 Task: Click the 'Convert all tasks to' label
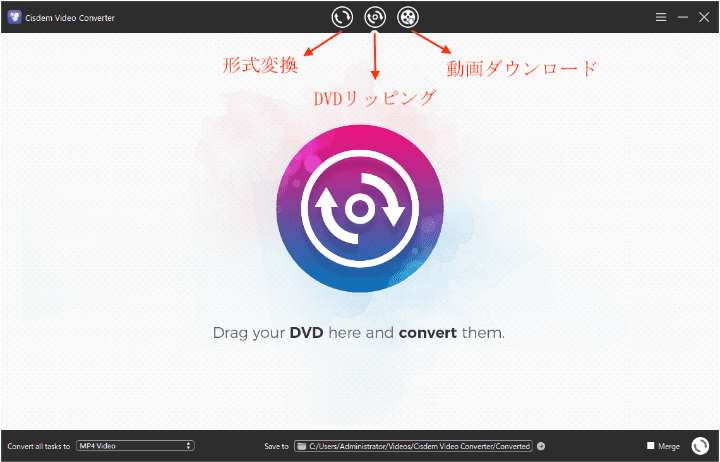tap(39, 446)
